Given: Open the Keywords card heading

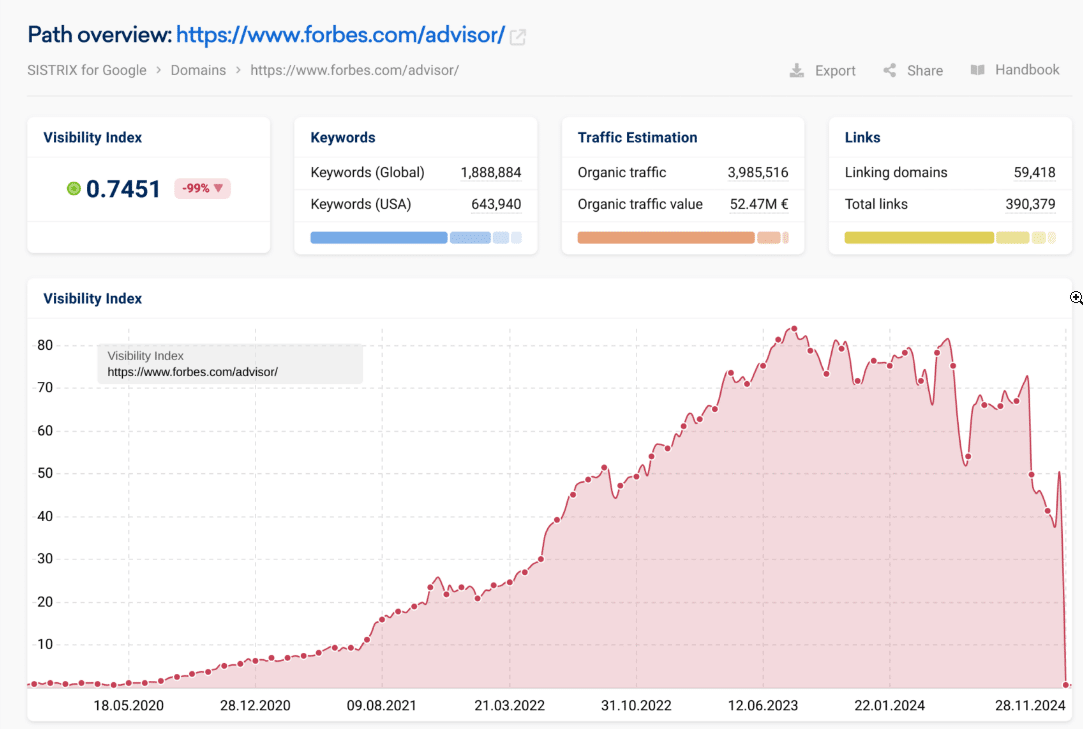Looking at the screenshot, I should pos(343,138).
